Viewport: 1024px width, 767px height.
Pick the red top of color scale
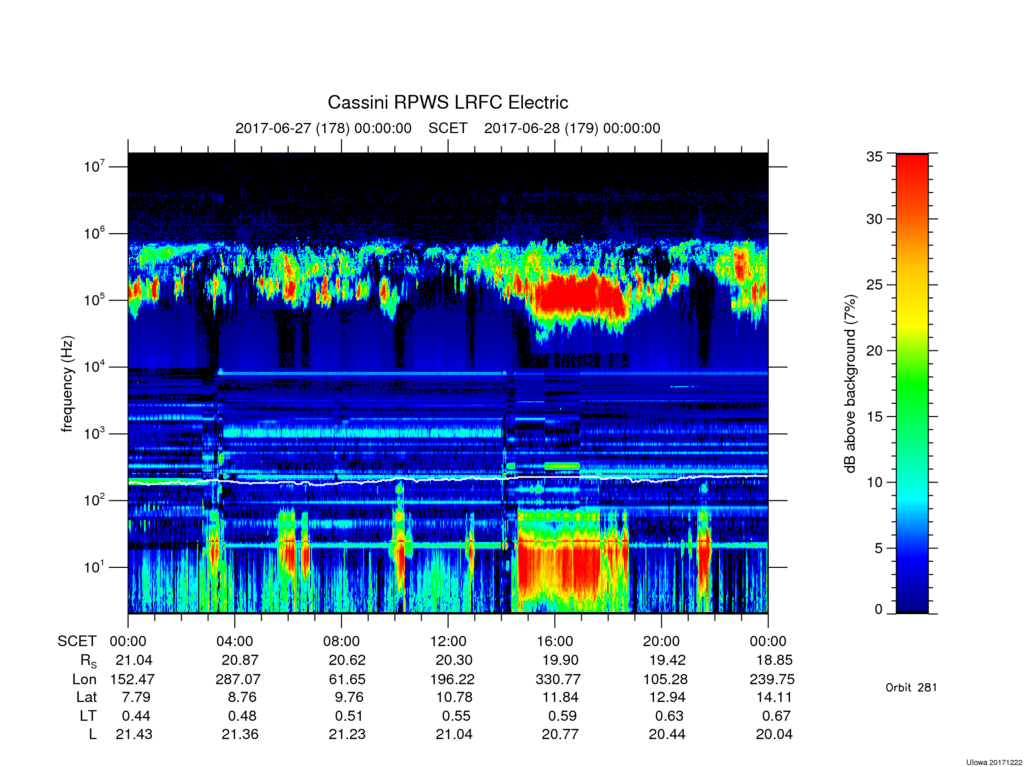click(x=912, y=163)
